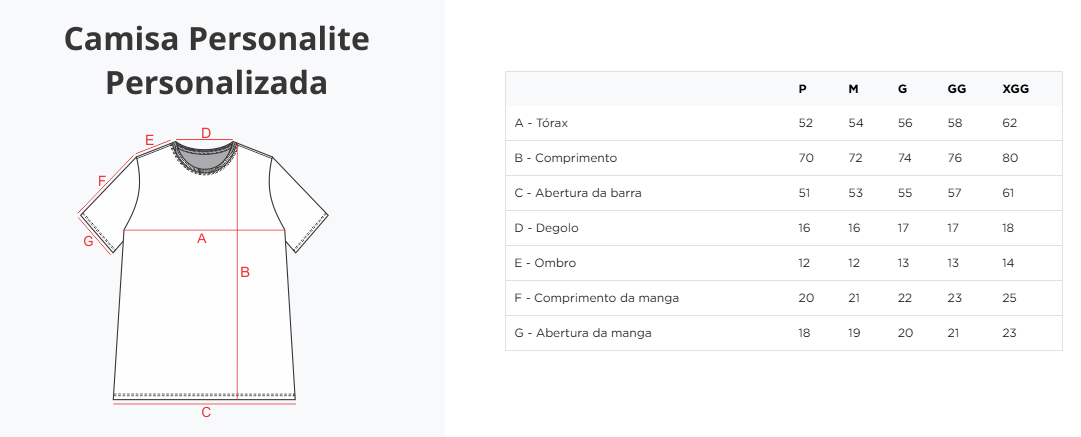Click the red letter C hem label

point(205,412)
